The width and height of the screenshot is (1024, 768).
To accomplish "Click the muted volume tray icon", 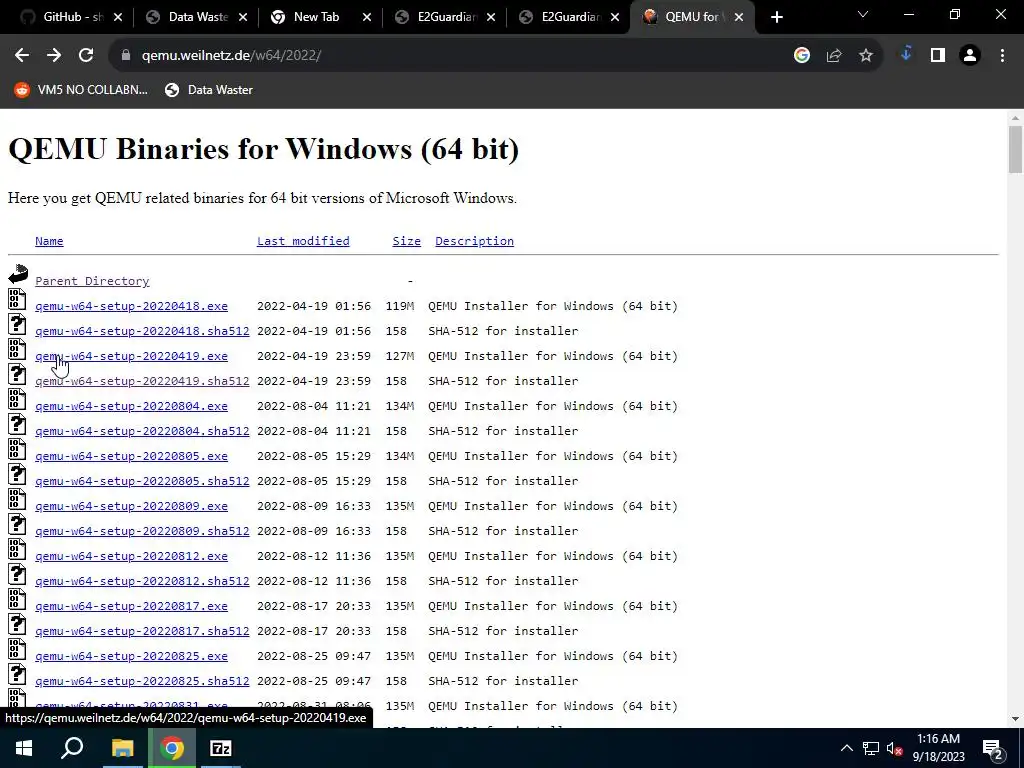I will point(894,748).
